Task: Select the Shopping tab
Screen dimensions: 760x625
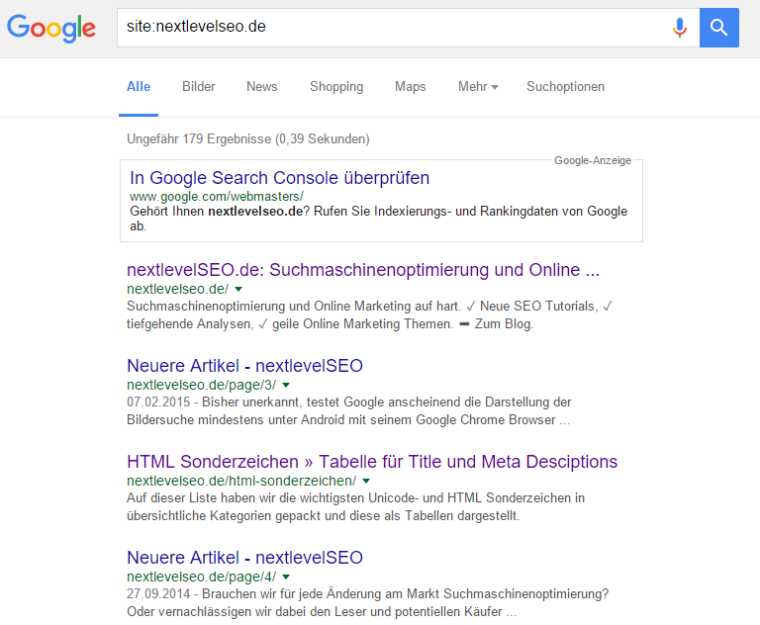Action: 336,87
